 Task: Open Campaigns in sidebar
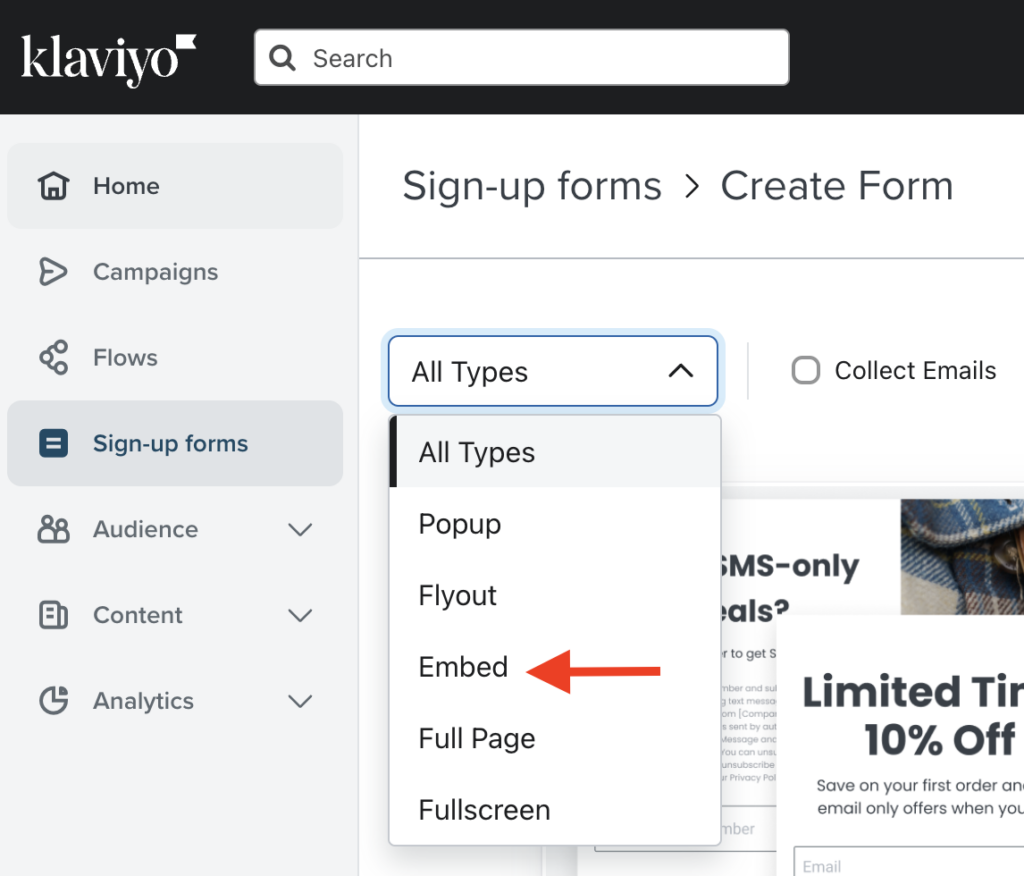point(175,272)
